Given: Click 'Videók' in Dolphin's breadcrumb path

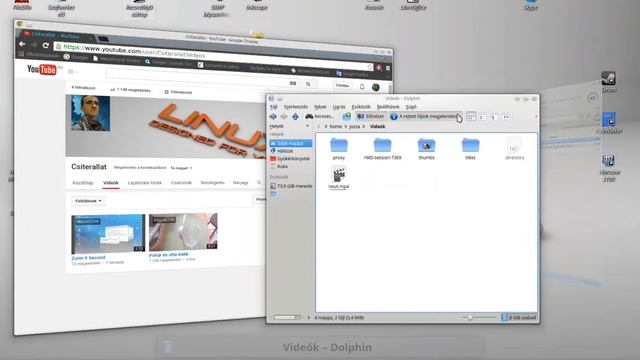Looking at the screenshot, I should [x=378, y=127].
